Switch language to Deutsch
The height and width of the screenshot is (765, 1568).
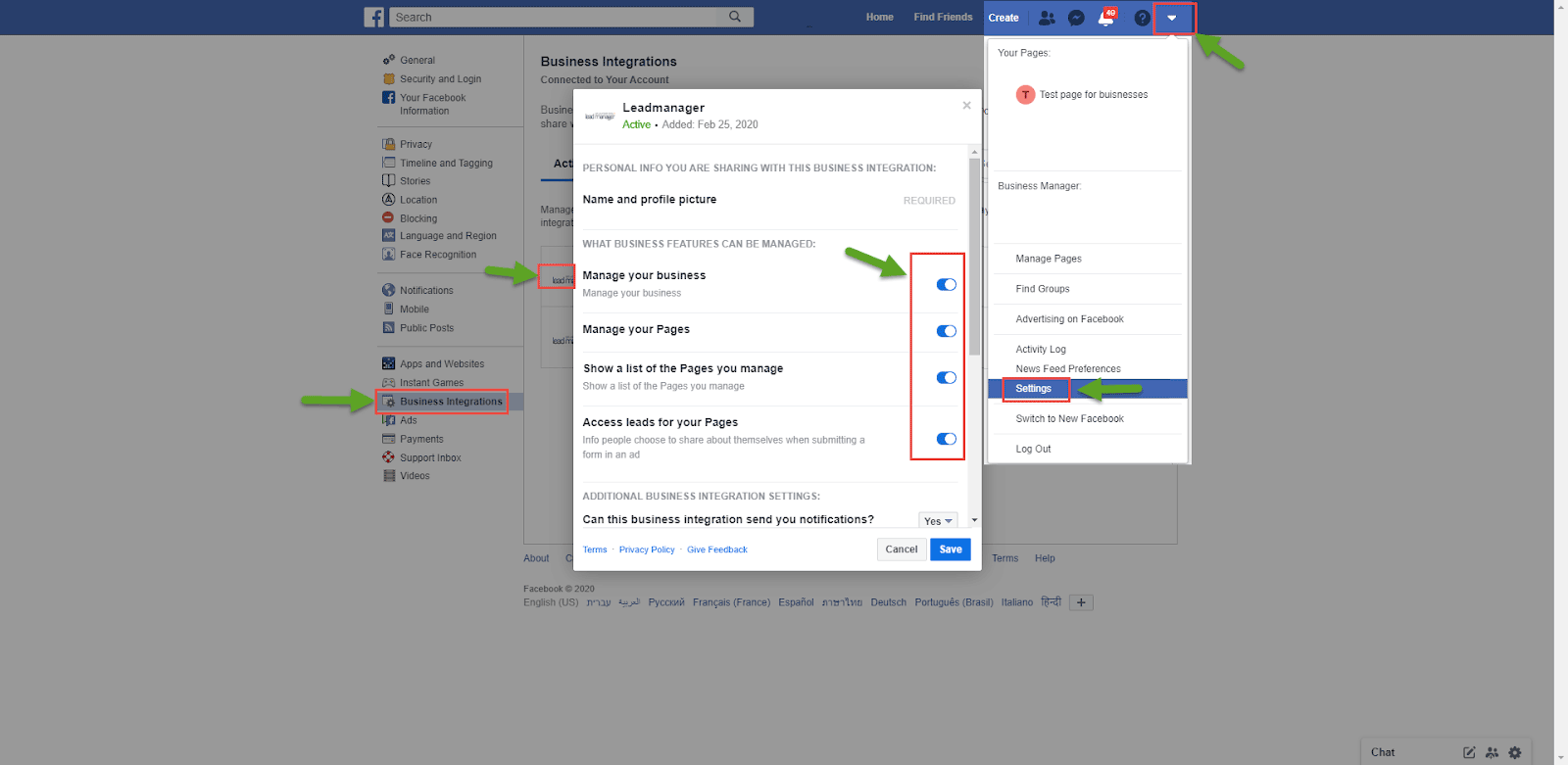click(x=889, y=603)
